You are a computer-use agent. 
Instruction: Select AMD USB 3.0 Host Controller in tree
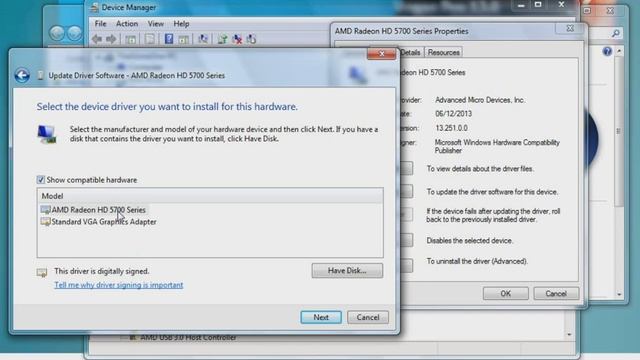click(x=188, y=338)
